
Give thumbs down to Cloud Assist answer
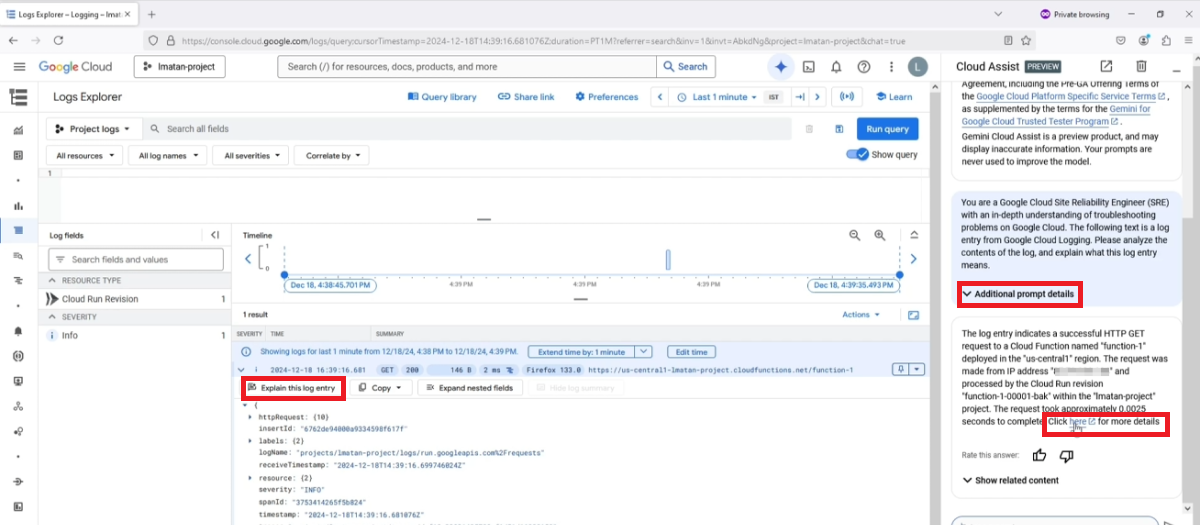point(1066,455)
